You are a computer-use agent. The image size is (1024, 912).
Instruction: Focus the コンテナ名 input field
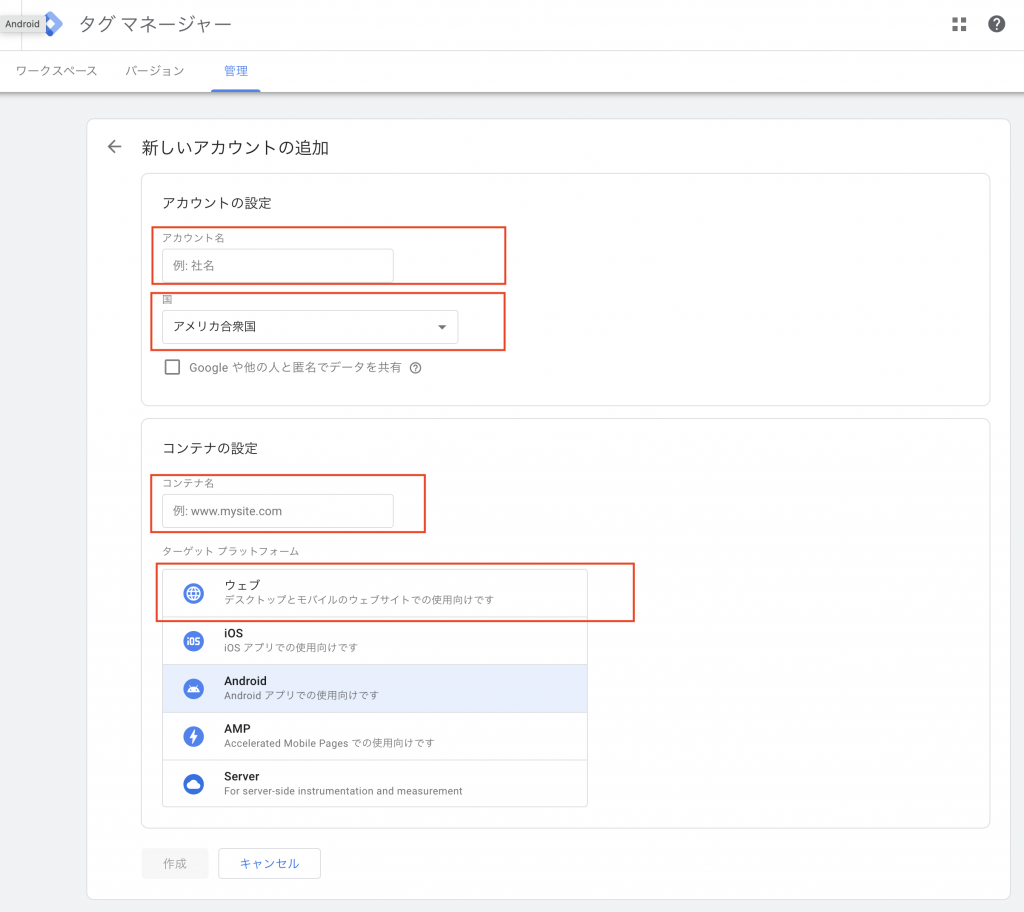278,511
